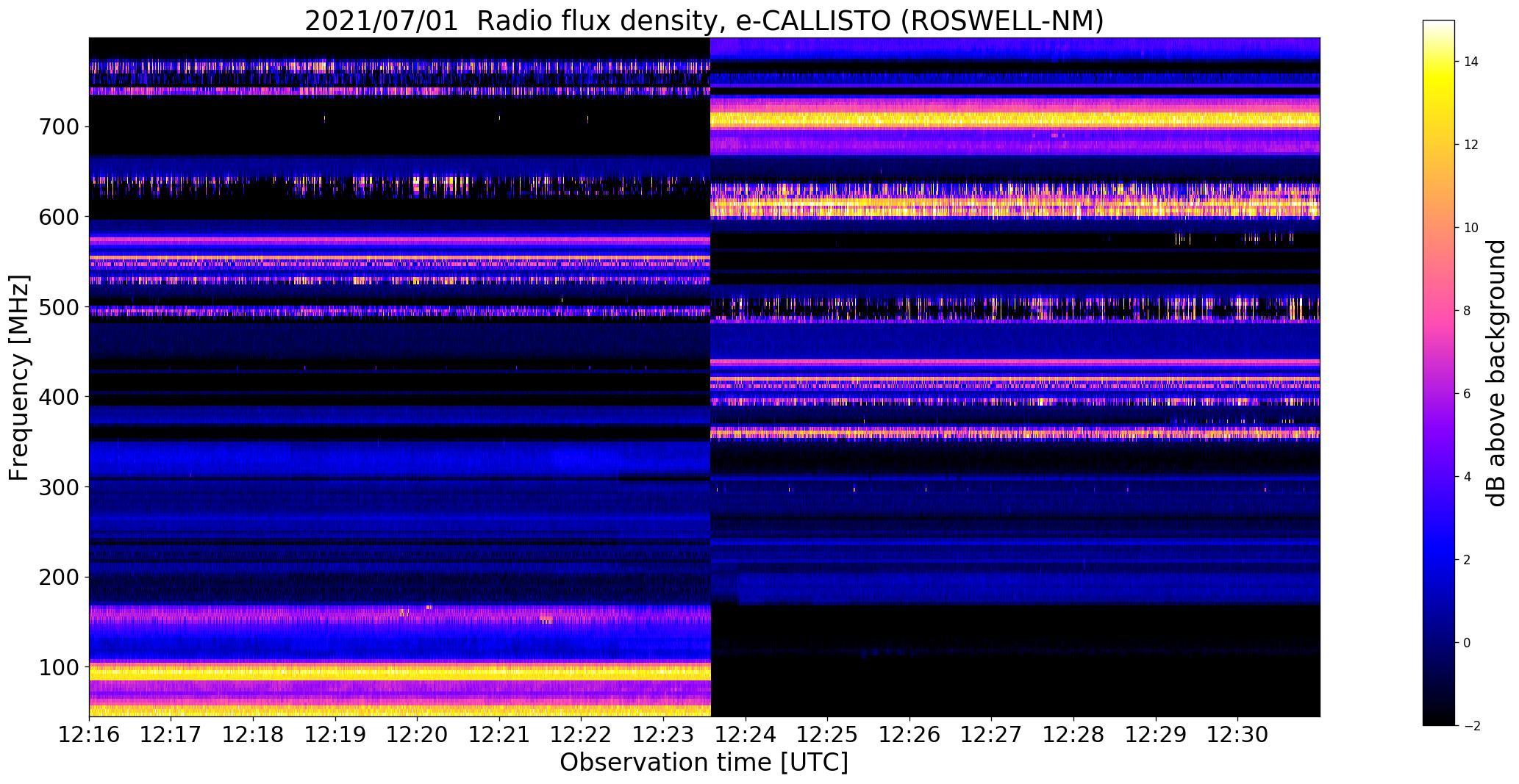
Task: Click the 12:30 time tick label
Action: [1237, 735]
